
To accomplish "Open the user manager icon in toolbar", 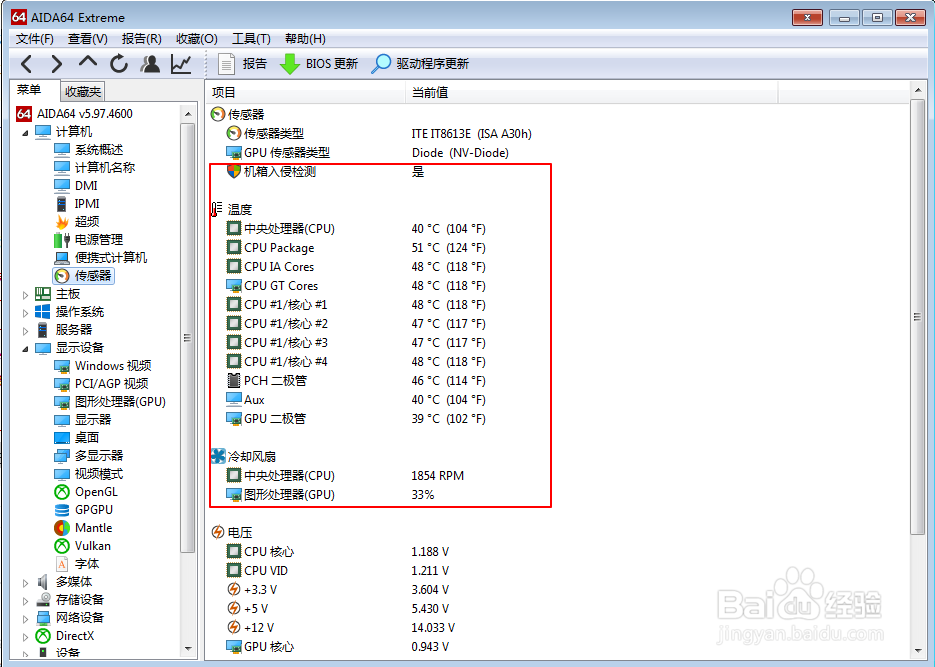I will tap(150, 63).
